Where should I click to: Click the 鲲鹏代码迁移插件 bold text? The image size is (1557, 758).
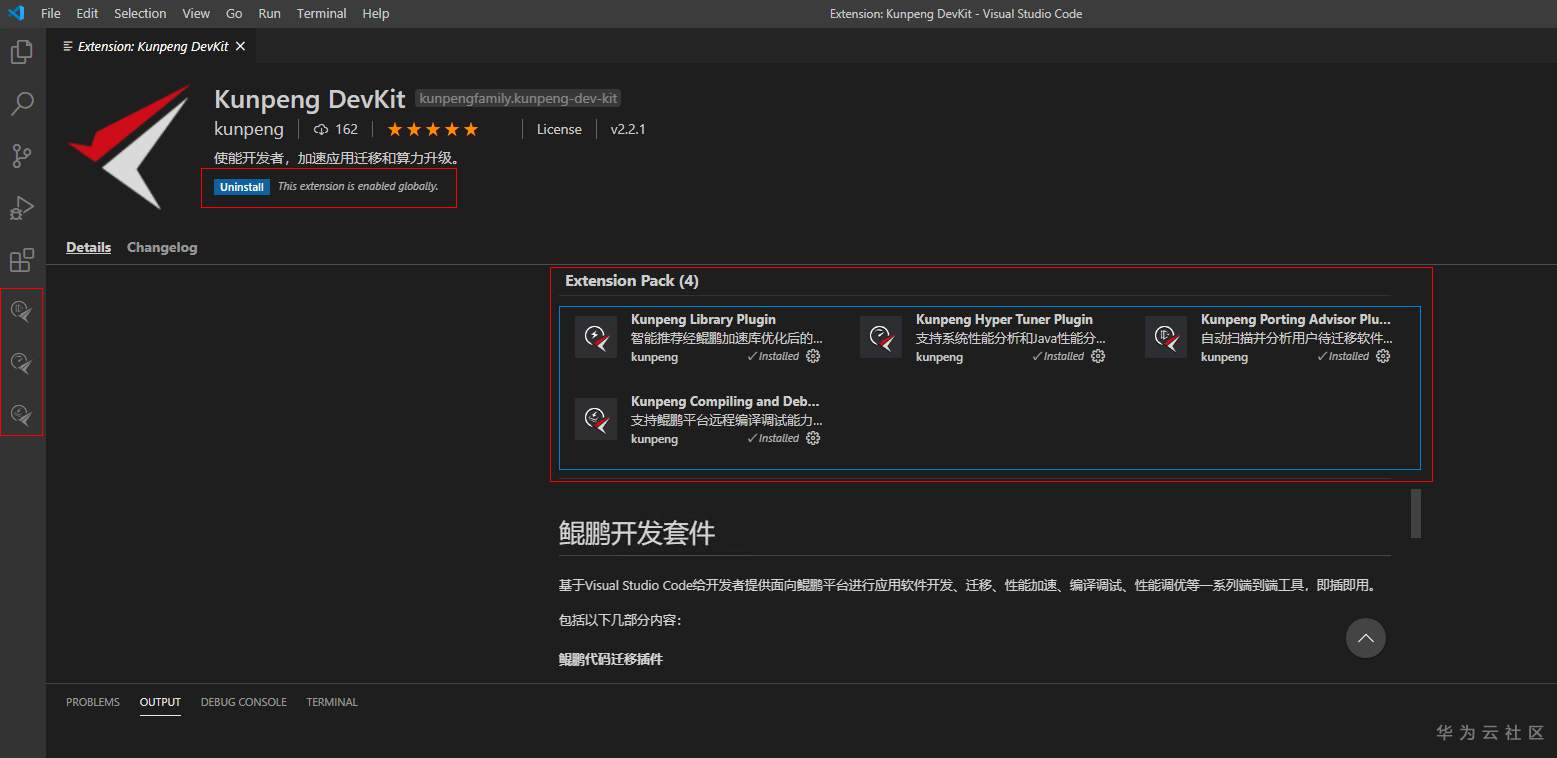pos(610,659)
